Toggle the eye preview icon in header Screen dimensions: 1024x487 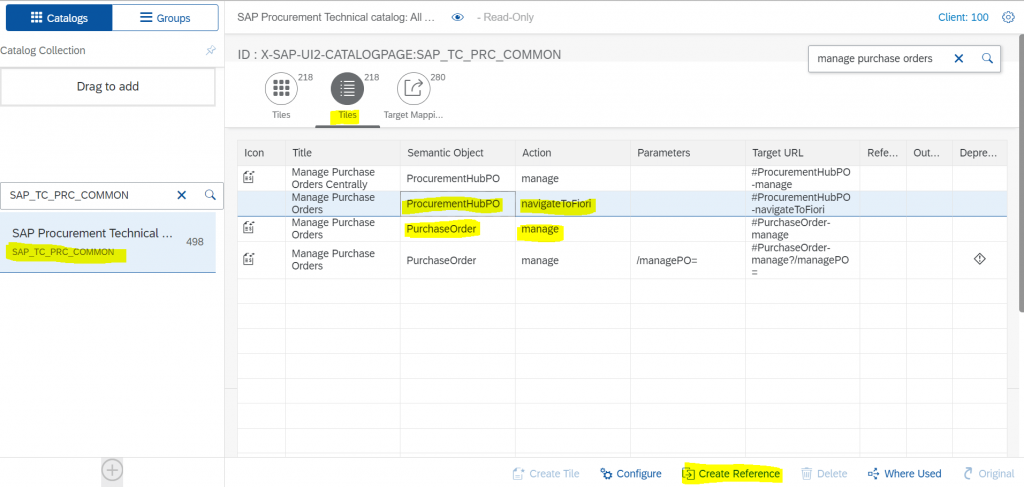click(x=458, y=17)
